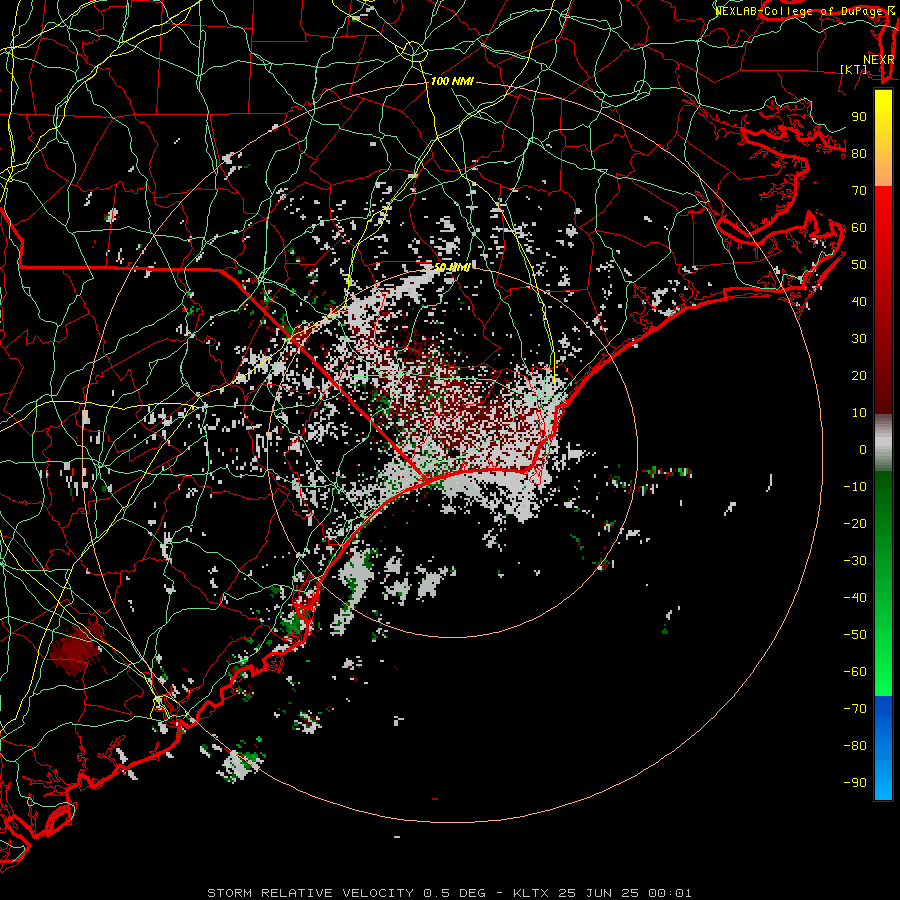
Task: Click the positive 30 scale value
Action: coord(859,339)
